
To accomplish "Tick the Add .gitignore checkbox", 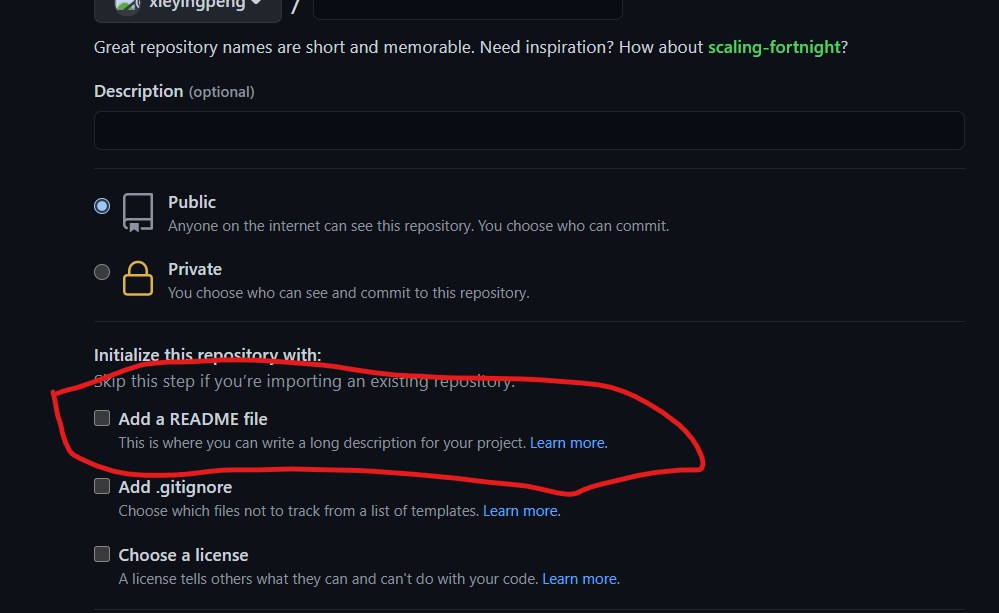I will coord(102,486).
